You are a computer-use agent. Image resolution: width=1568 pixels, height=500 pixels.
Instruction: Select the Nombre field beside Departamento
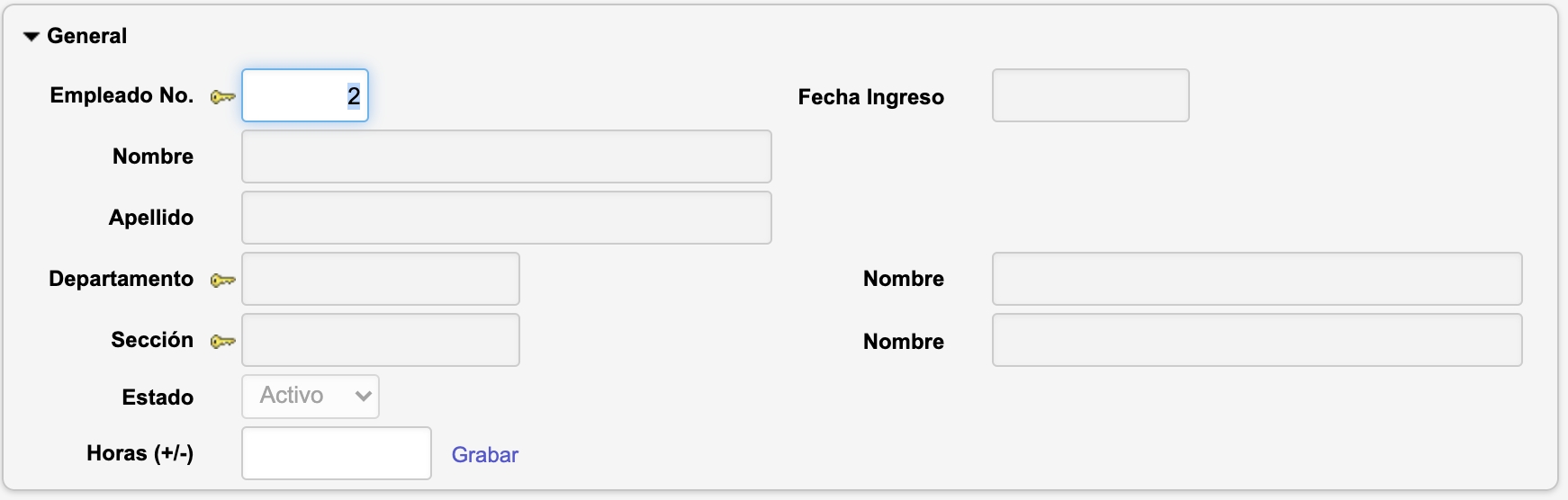[1257, 279]
